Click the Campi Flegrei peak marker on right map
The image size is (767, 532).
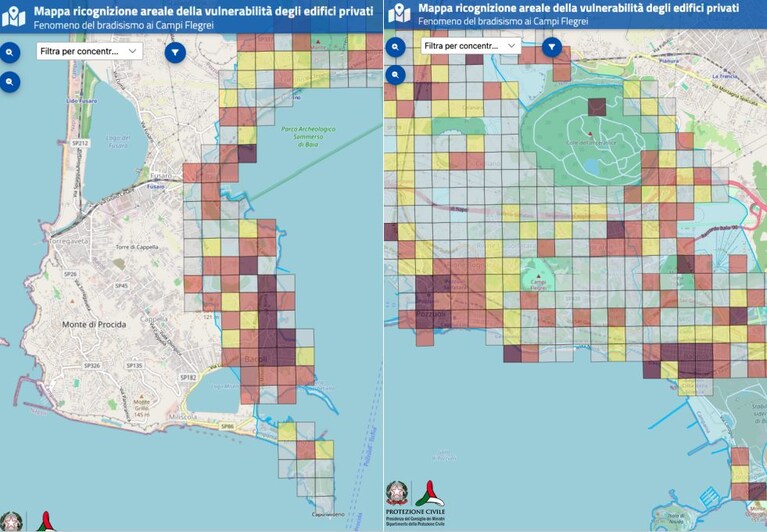click(538, 276)
